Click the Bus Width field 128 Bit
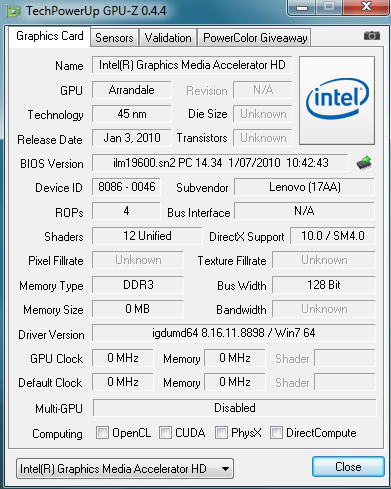This screenshot has height=489, width=391. [324, 285]
